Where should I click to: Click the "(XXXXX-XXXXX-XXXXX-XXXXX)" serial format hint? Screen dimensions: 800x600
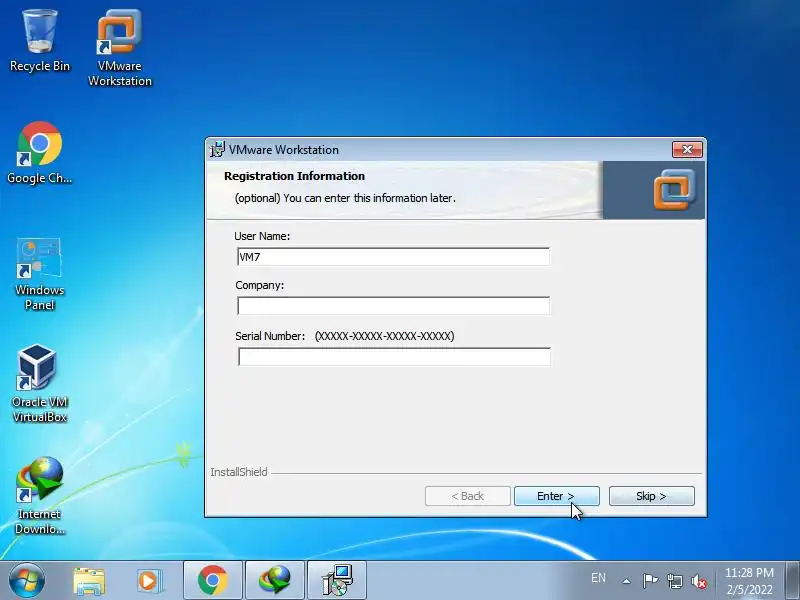[x=384, y=336]
